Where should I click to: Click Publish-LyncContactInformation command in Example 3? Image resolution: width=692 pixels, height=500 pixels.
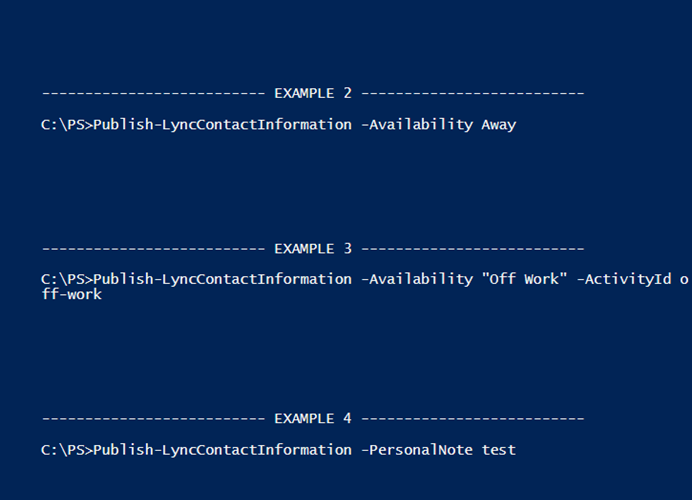(222, 279)
